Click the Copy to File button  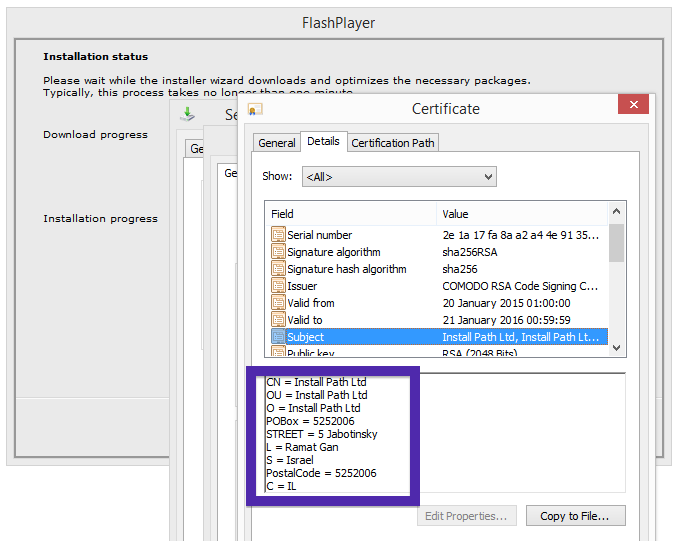(575, 516)
